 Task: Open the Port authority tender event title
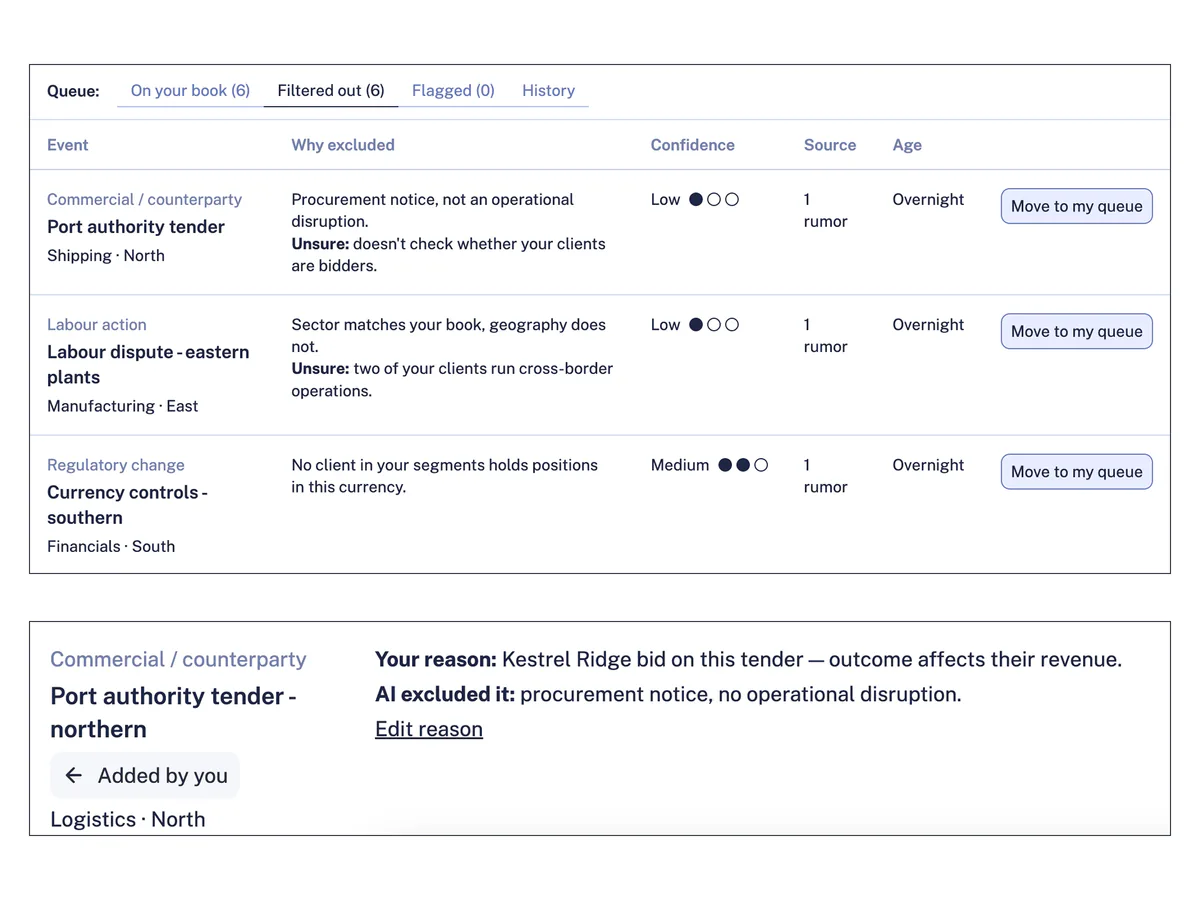136,227
